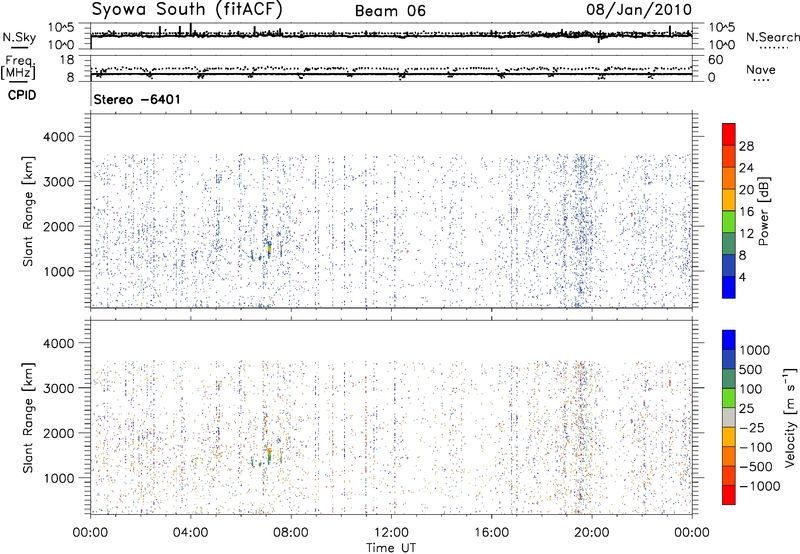Click the '12:00' time axis tick
Viewport: 800px width, 554px height.
click(x=391, y=533)
